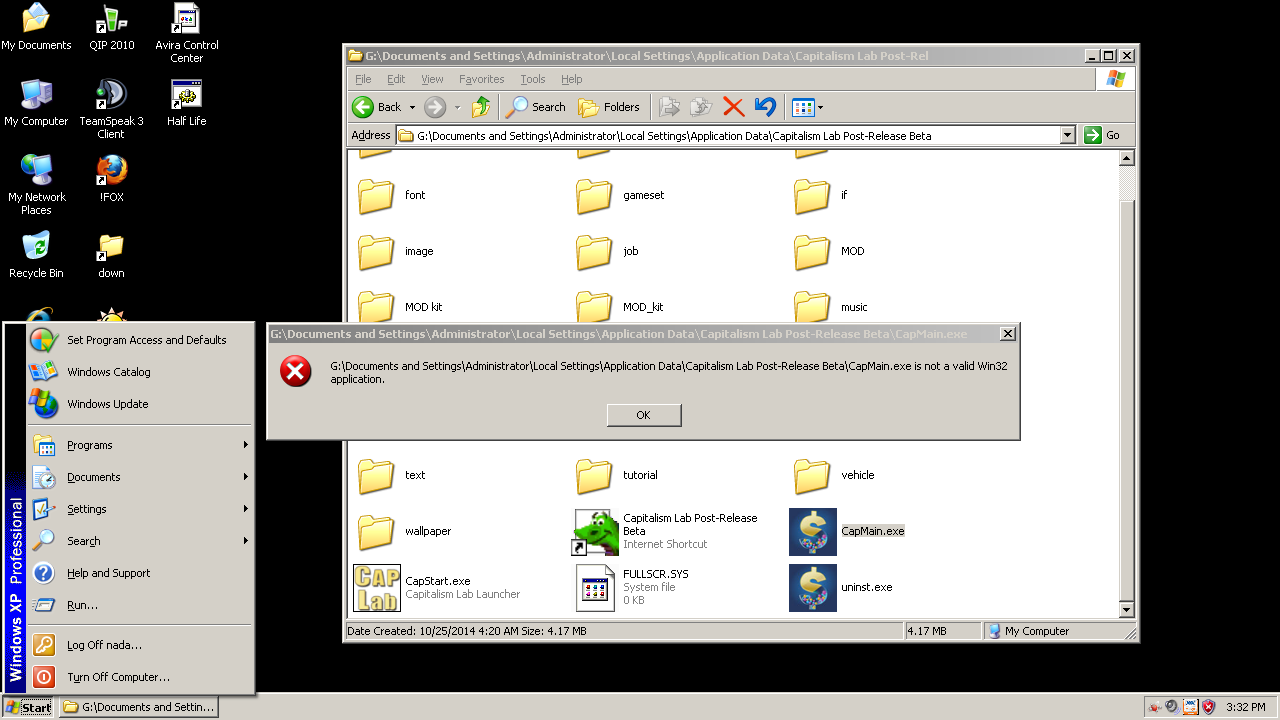Select the wallpaper folder

(x=405, y=532)
